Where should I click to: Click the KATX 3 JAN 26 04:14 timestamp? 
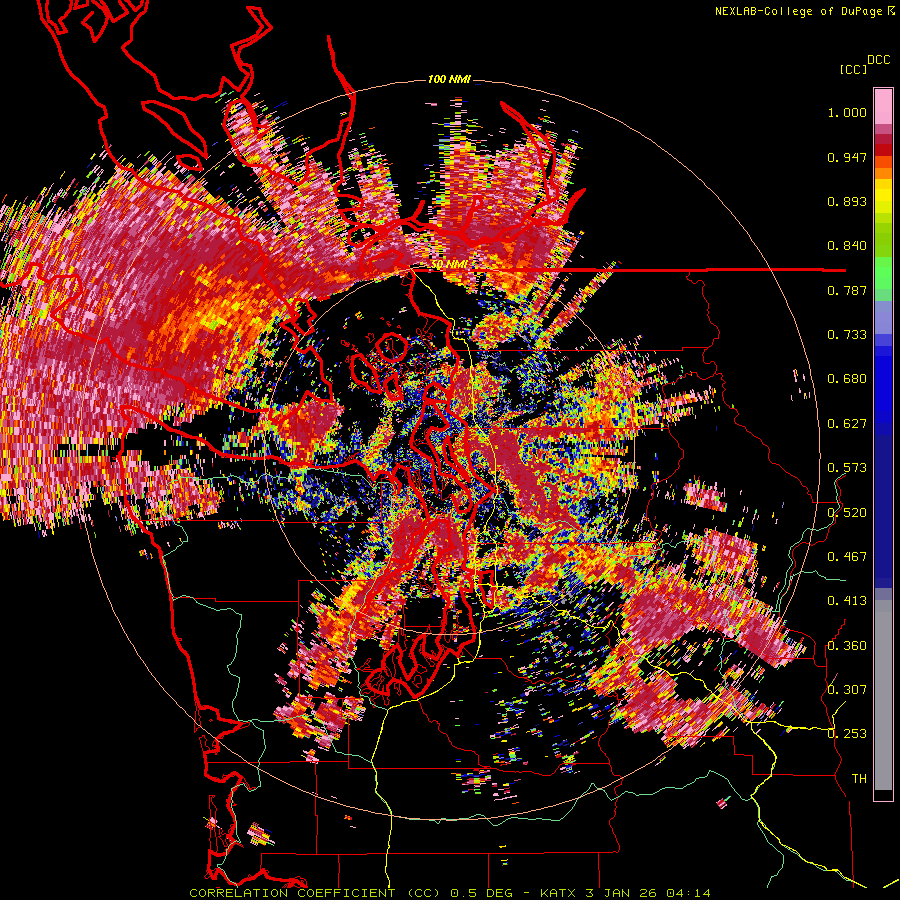pos(625,893)
